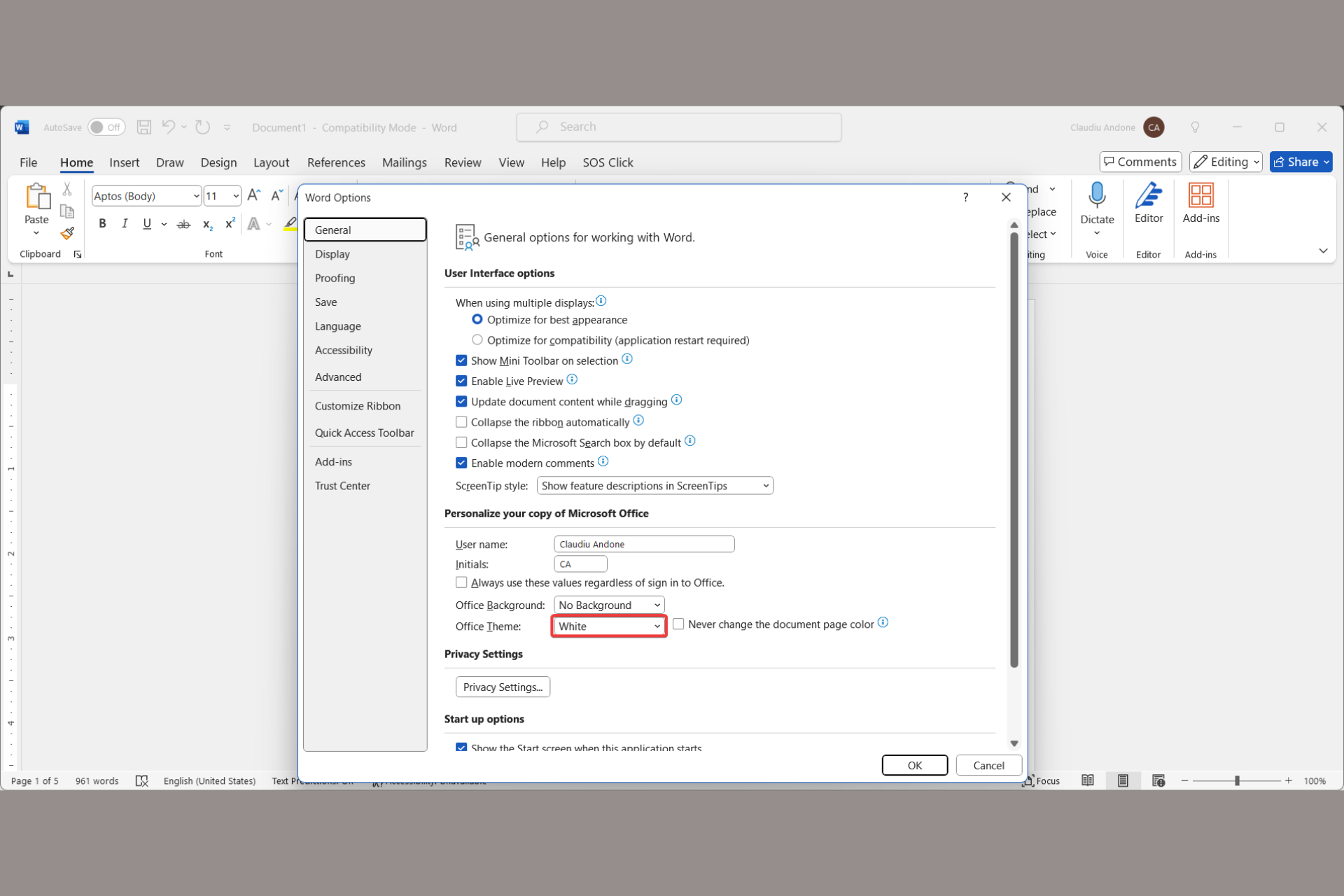Click the Privacy Settings button

coord(503,687)
